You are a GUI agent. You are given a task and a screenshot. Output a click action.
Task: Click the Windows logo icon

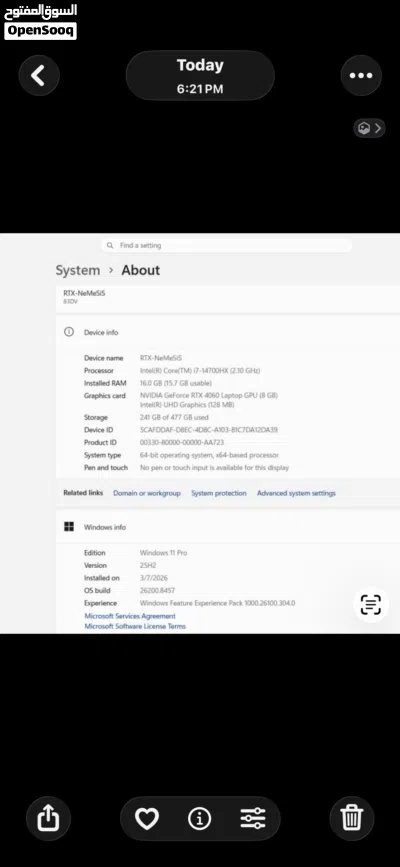69,526
